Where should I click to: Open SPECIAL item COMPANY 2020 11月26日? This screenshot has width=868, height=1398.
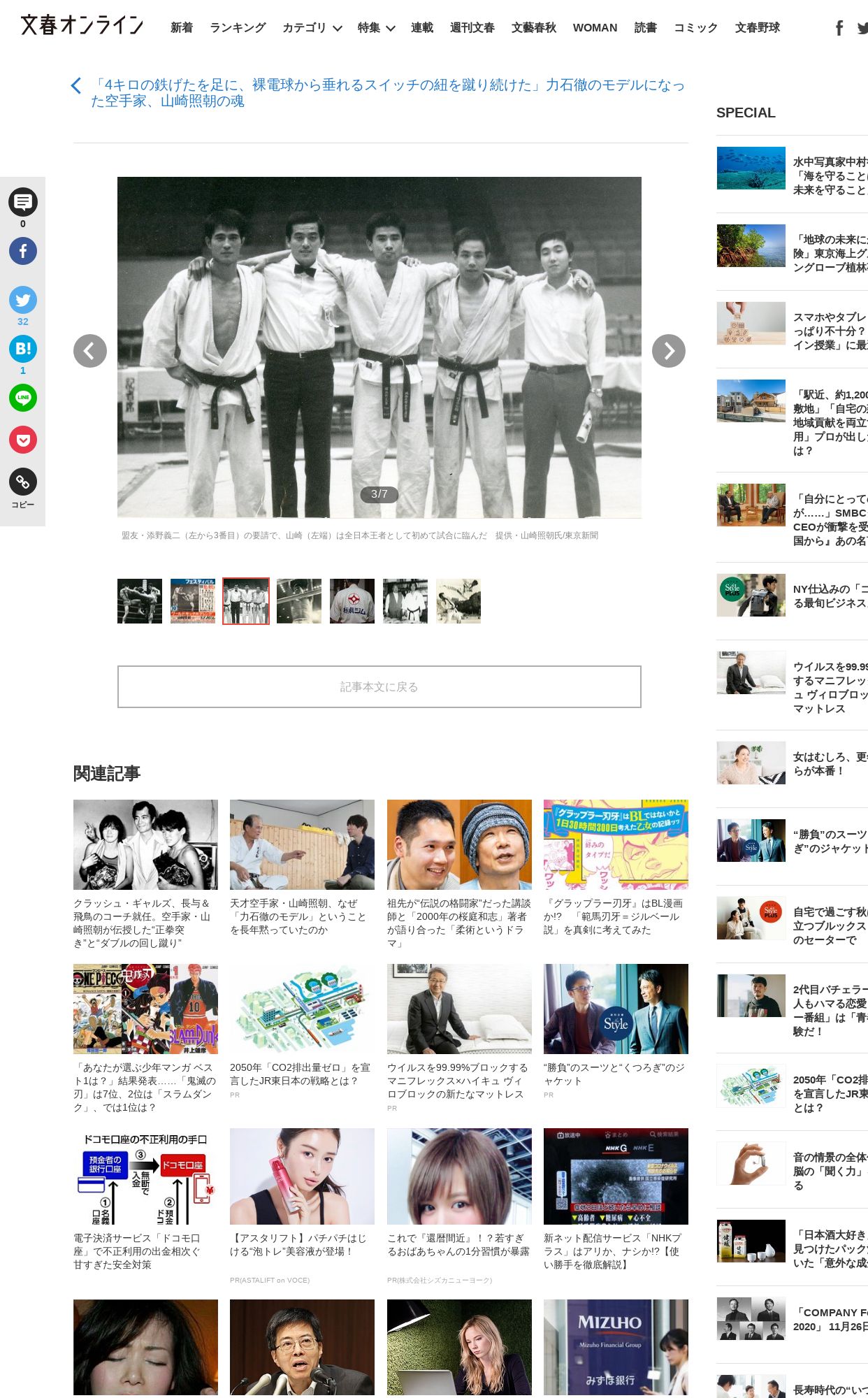(793, 1319)
